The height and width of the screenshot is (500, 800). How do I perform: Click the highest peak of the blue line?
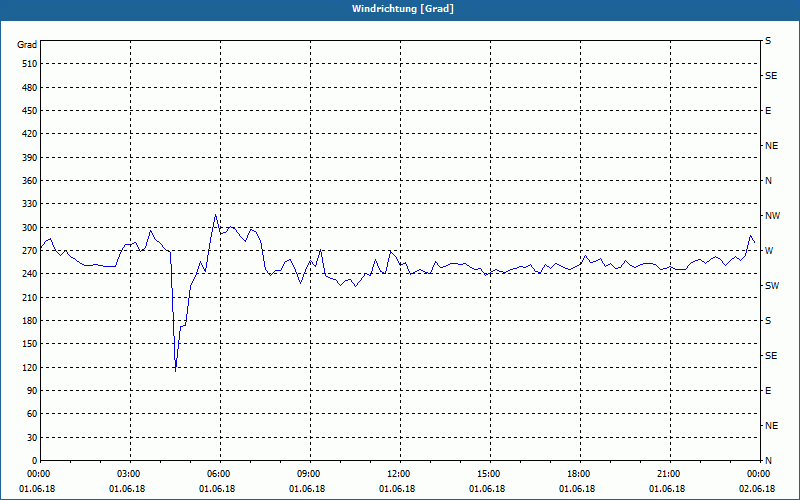point(215,215)
